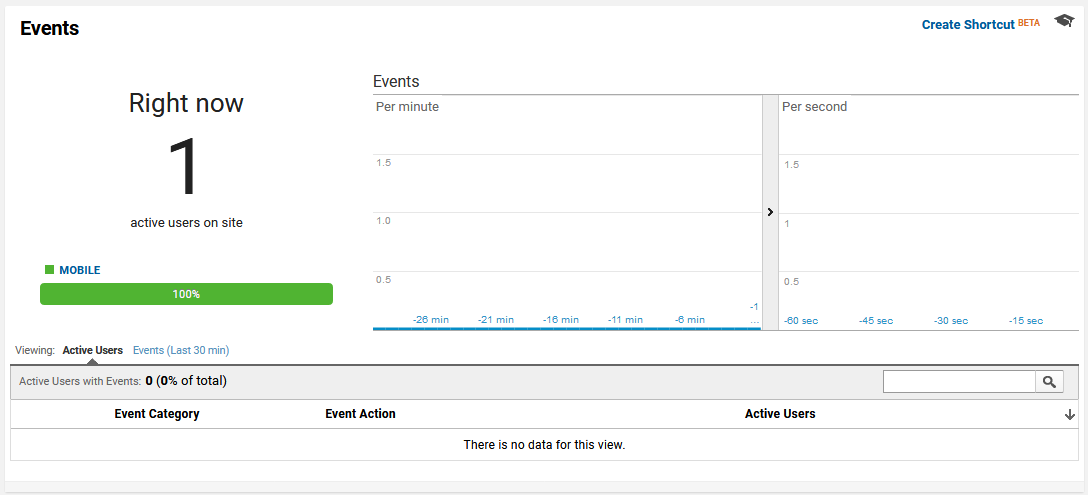
Task: Open the MOBILE device category link
Action: [80, 270]
